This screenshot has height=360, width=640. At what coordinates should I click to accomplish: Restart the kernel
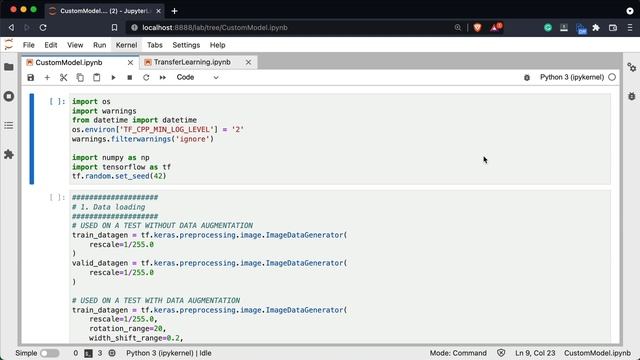tap(146, 78)
